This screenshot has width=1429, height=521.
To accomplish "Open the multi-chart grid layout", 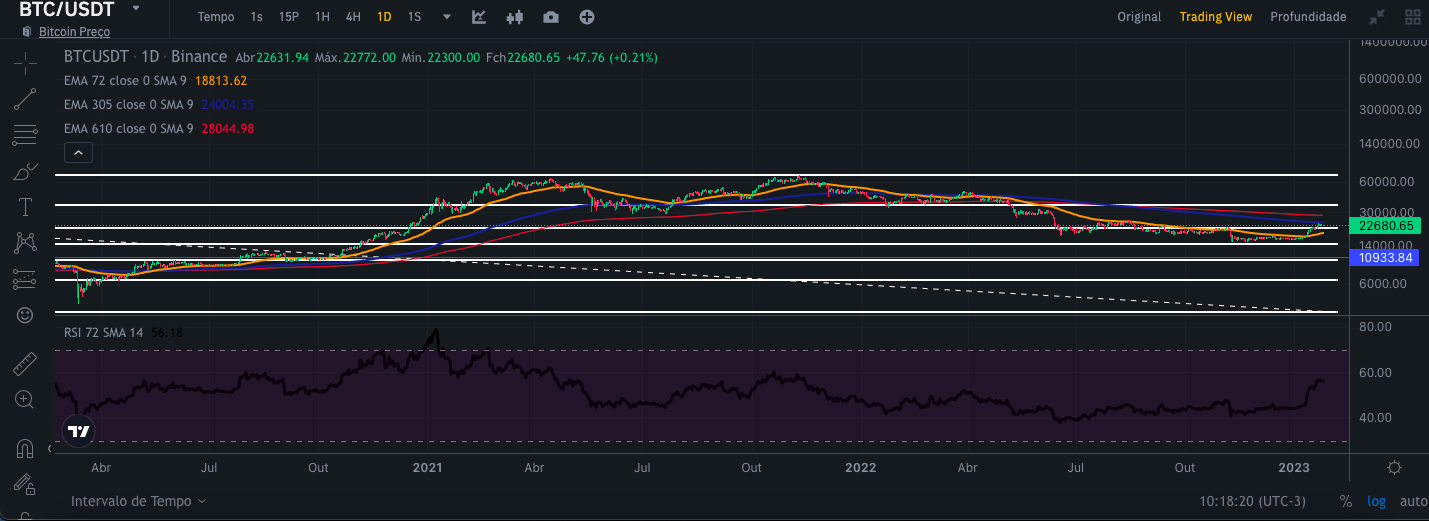I will pos(1413,17).
